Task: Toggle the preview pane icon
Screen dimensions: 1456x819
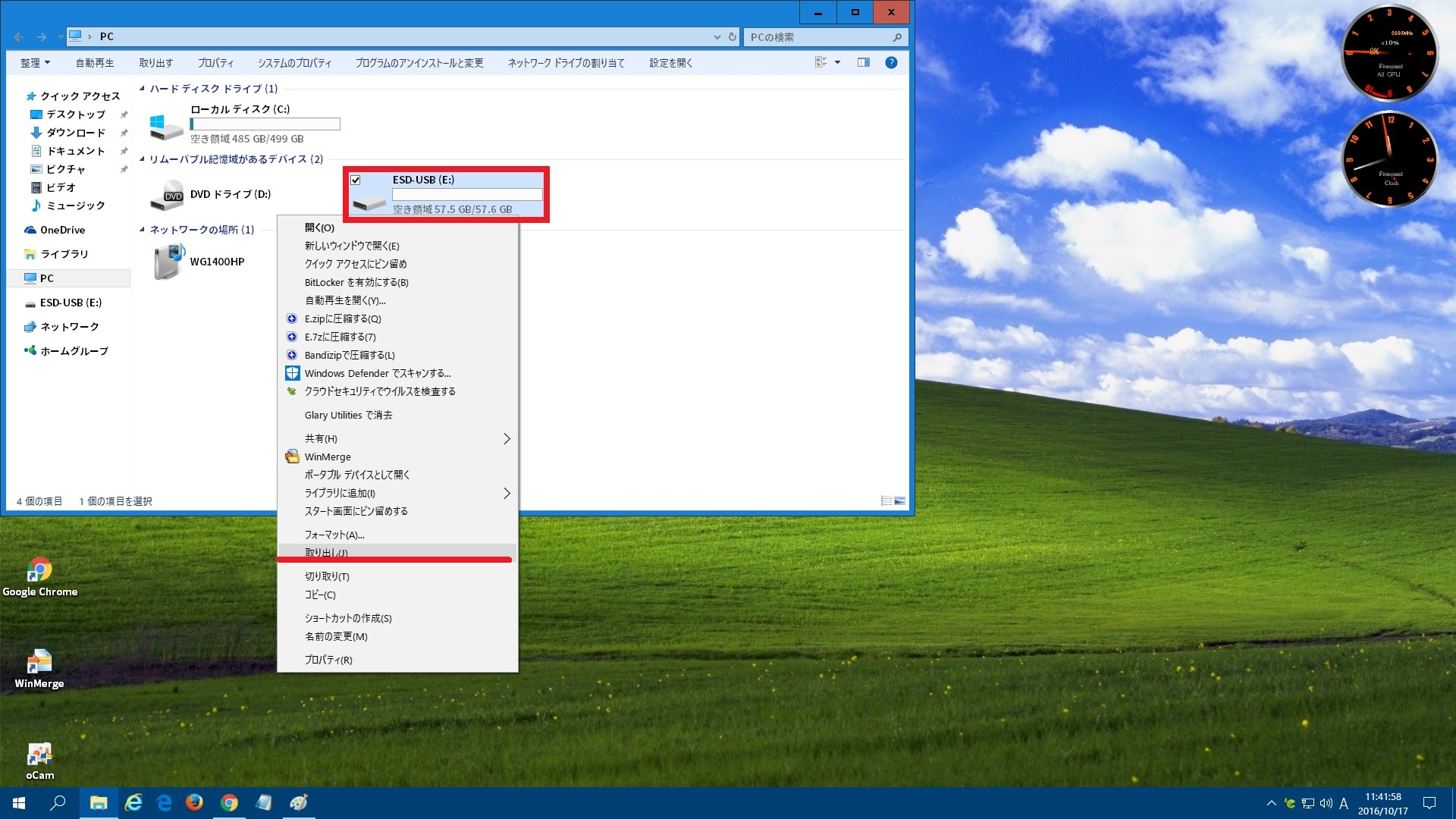Action: 863,62
